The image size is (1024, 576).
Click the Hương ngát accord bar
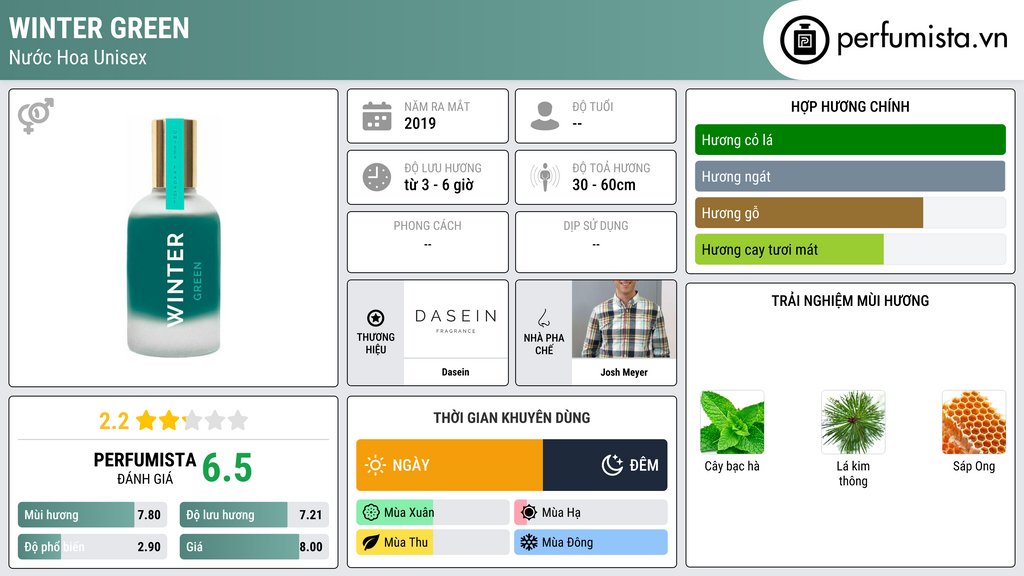[x=850, y=176]
